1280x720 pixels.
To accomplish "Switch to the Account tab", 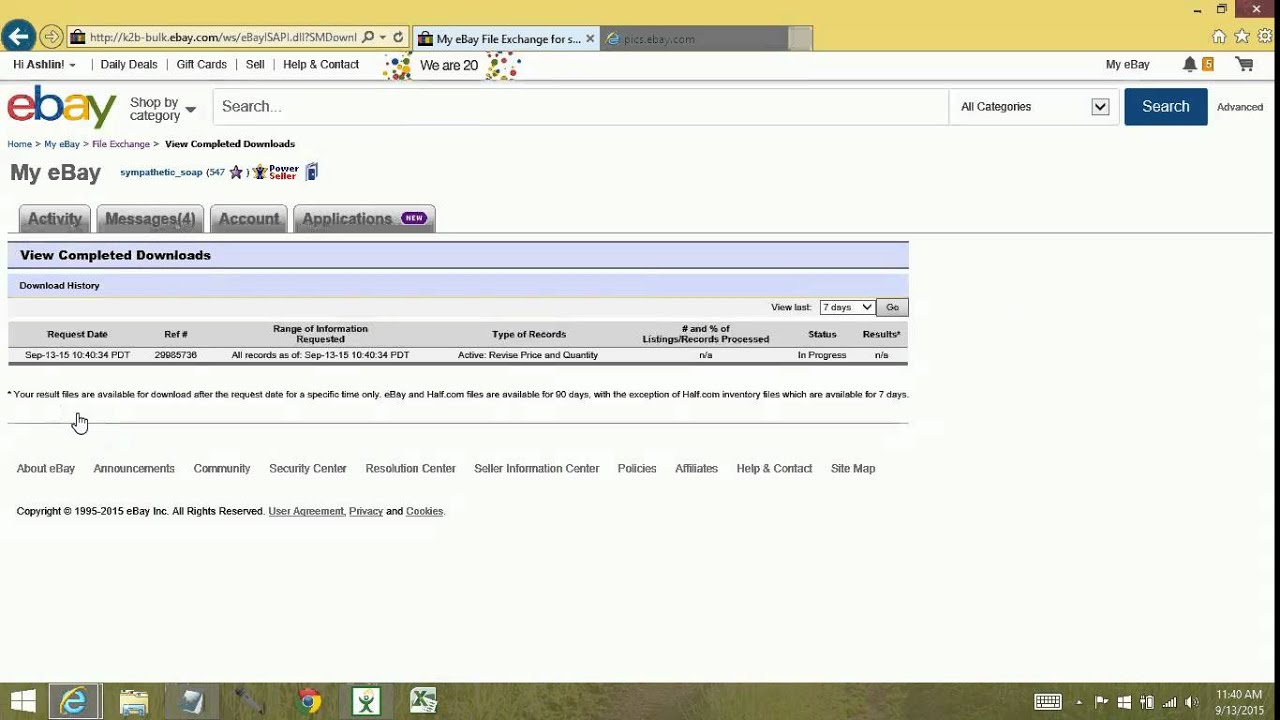I will point(249,219).
